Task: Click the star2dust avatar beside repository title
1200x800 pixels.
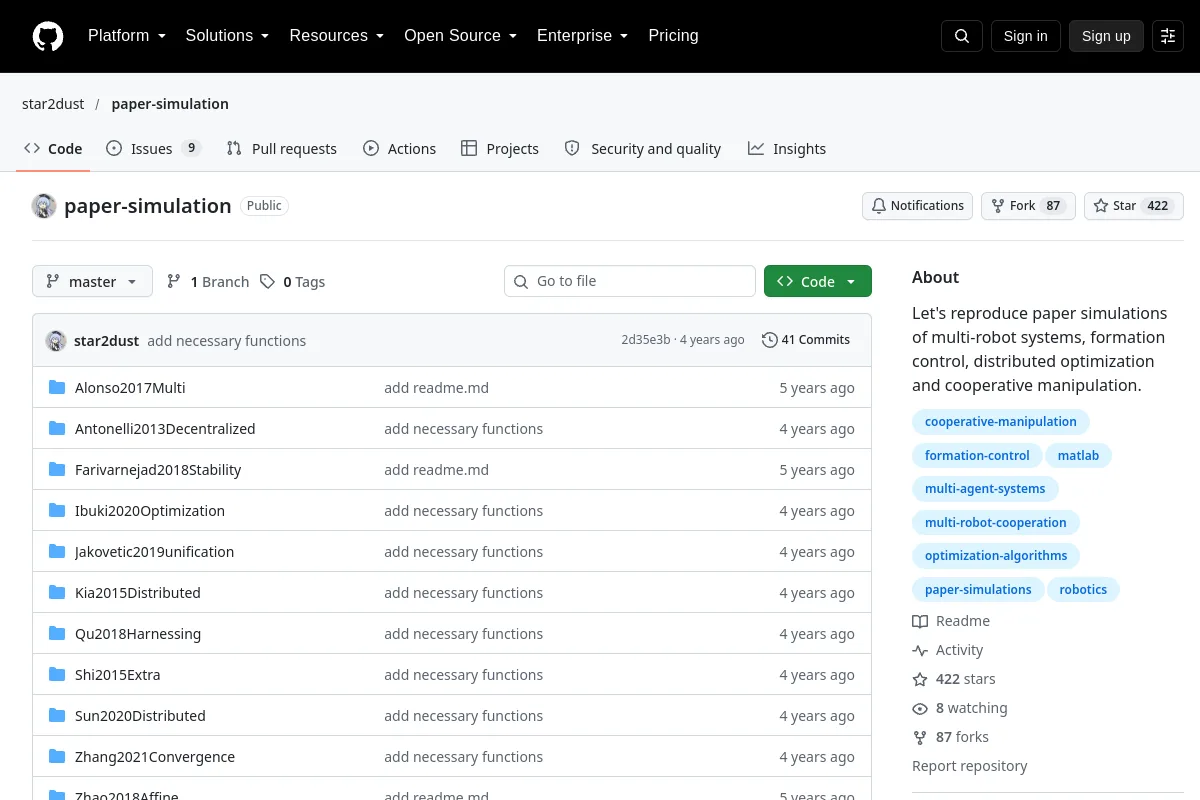Action: pyautogui.click(x=44, y=206)
